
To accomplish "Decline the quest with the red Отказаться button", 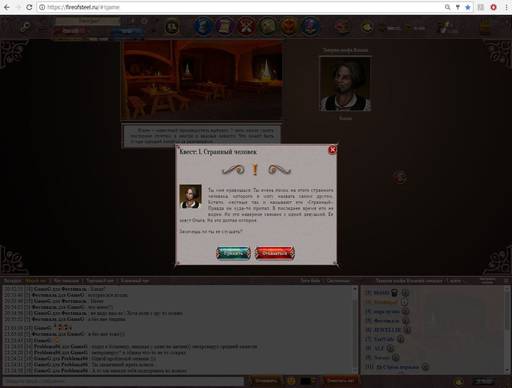I will click(275, 253).
